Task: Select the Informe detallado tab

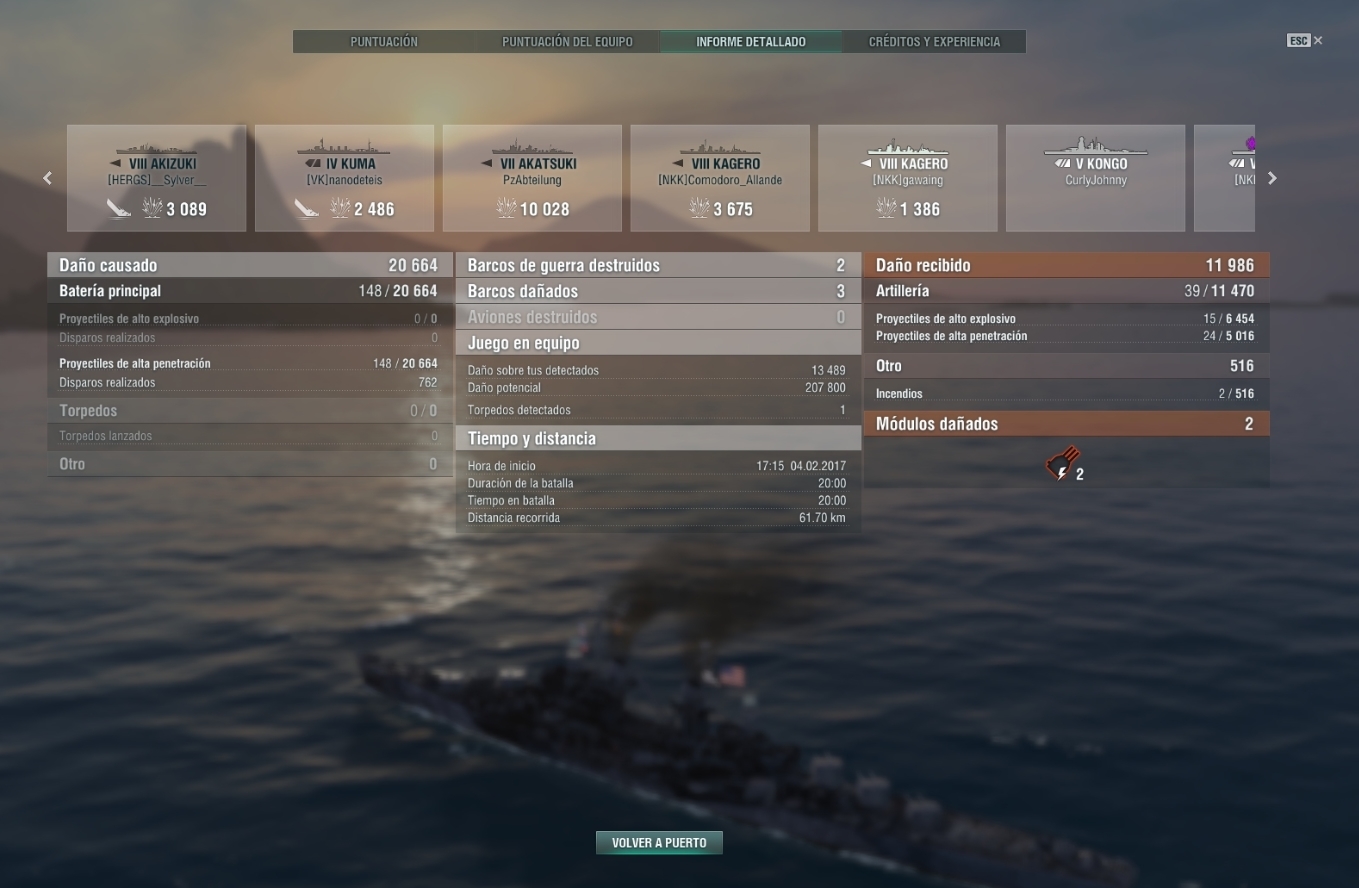Action: click(x=751, y=42)
